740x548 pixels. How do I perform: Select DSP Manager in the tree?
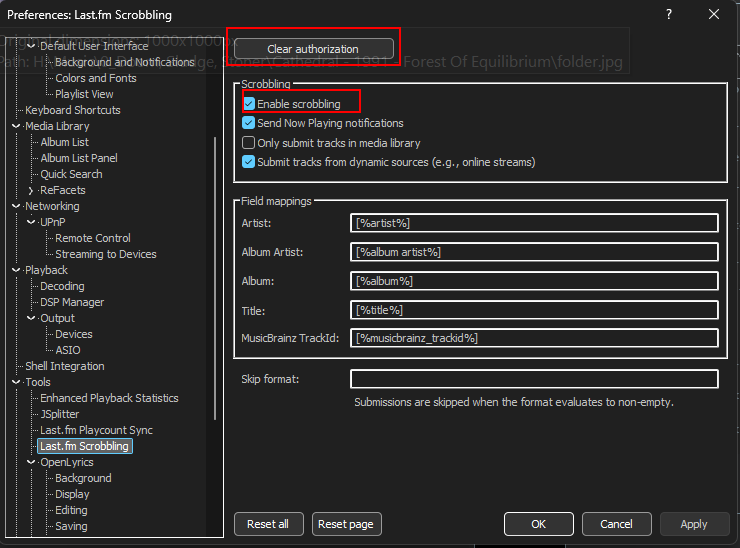click(x=72, y=302)
